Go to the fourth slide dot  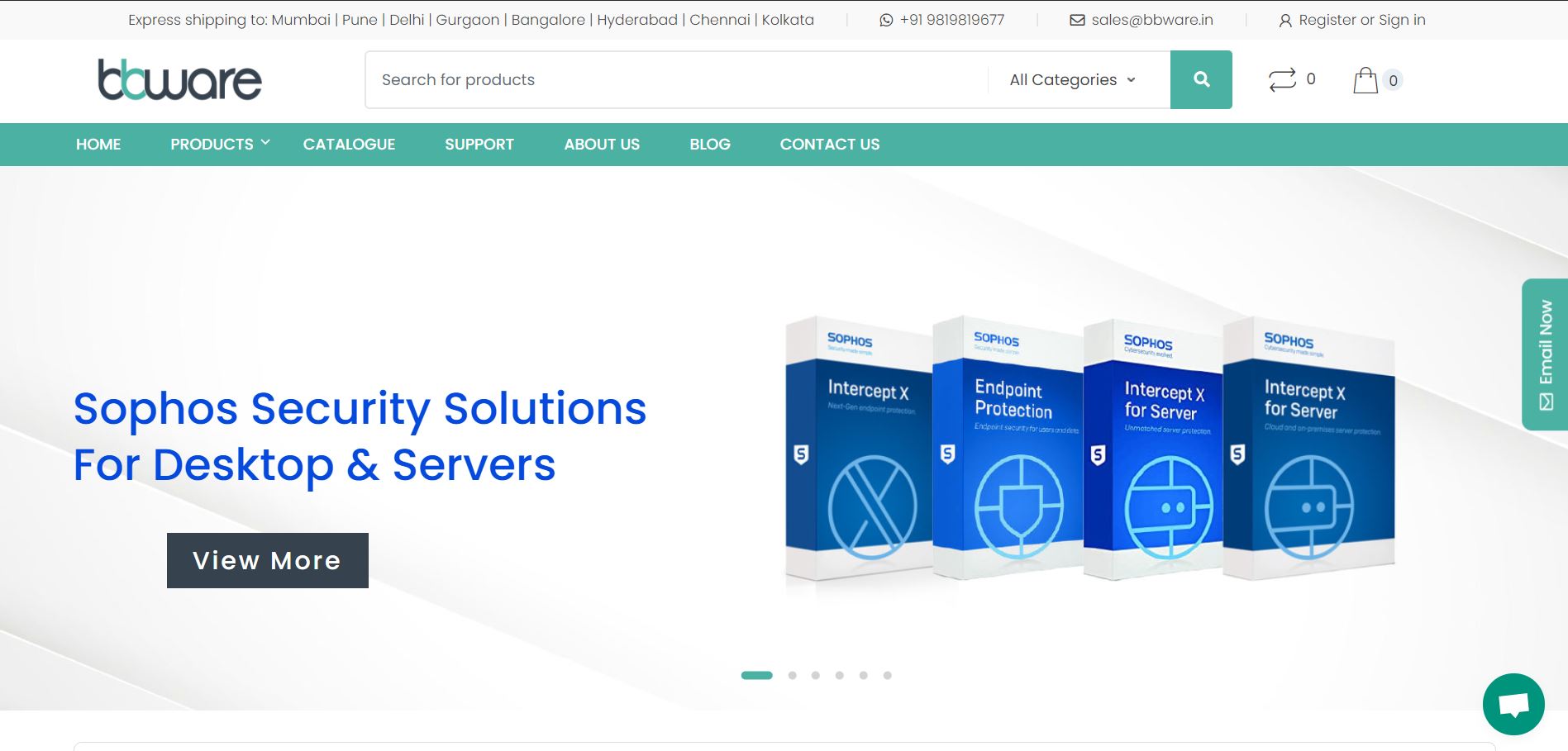[x=839, y=676]
